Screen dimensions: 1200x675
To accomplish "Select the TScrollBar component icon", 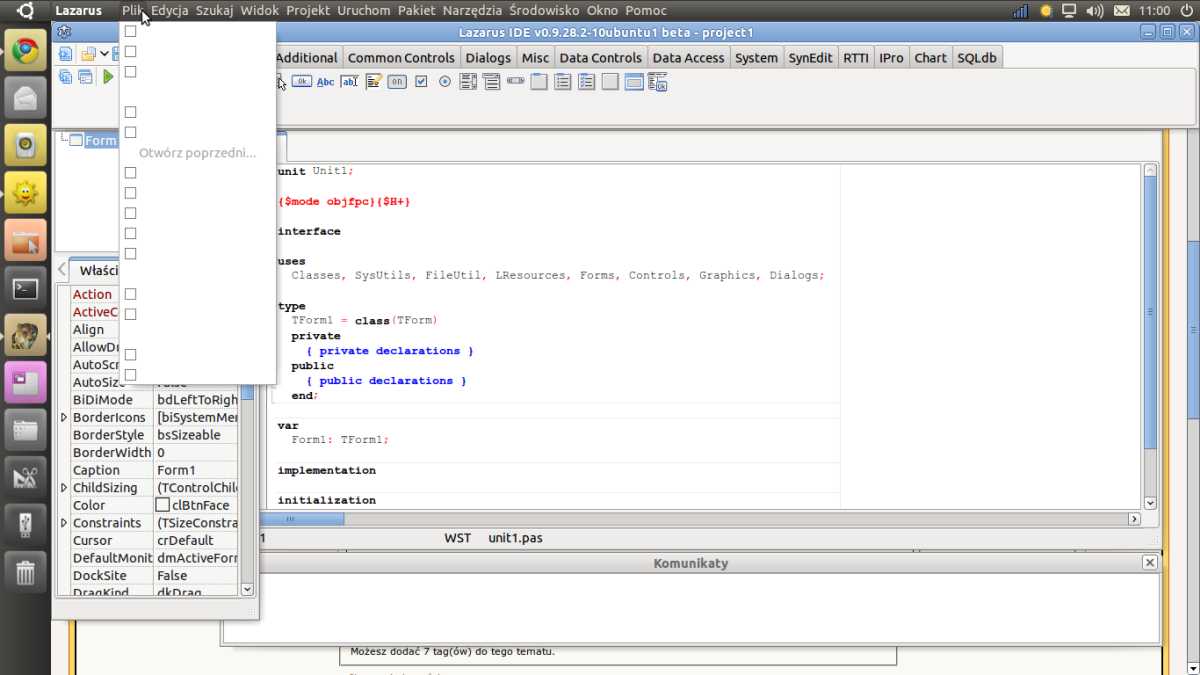I will click(x=516, y=82).
